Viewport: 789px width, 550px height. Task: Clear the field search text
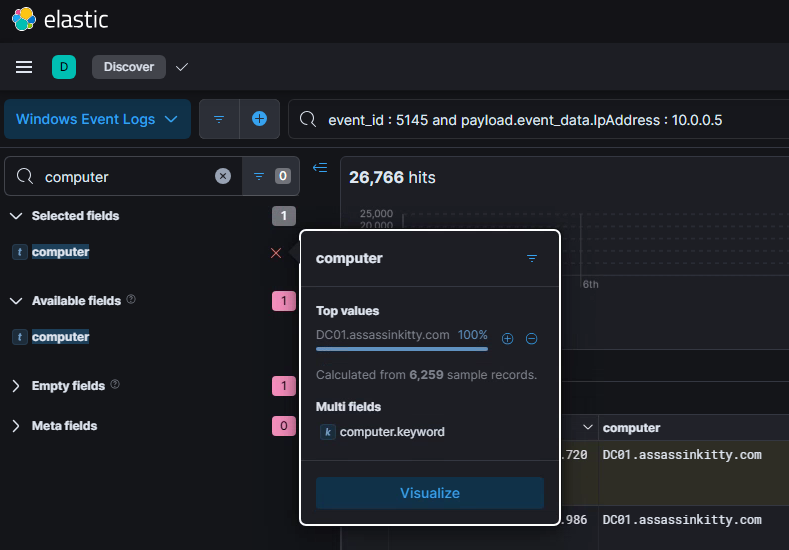(x=223, y=176)
